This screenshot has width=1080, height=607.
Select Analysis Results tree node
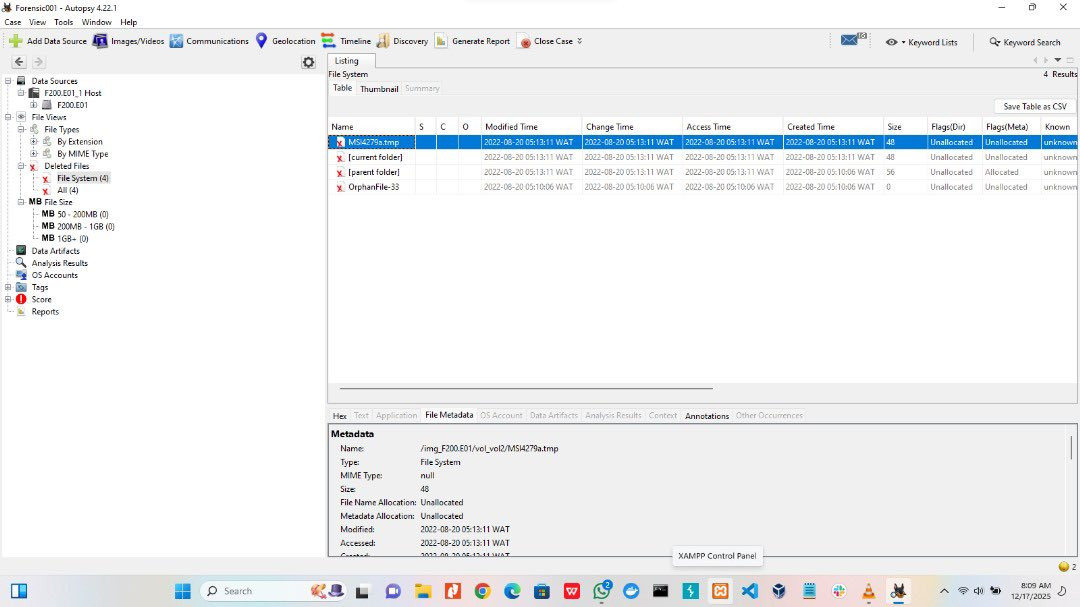point(59,263)
